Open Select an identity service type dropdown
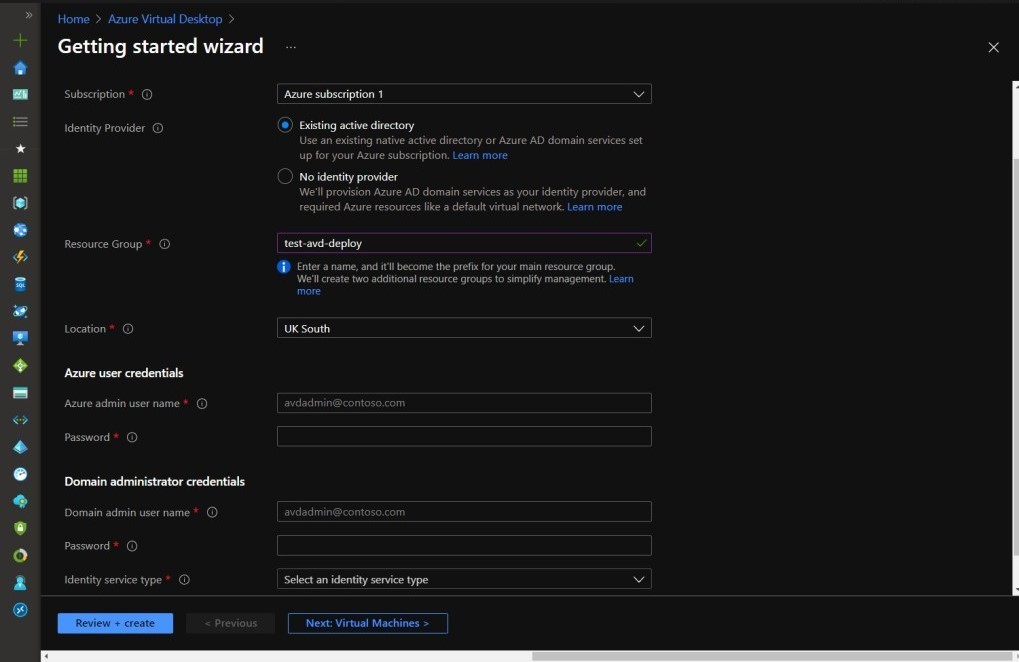Screen dimensions: 1019x662 pyautogui.click(x=464, y=579)
